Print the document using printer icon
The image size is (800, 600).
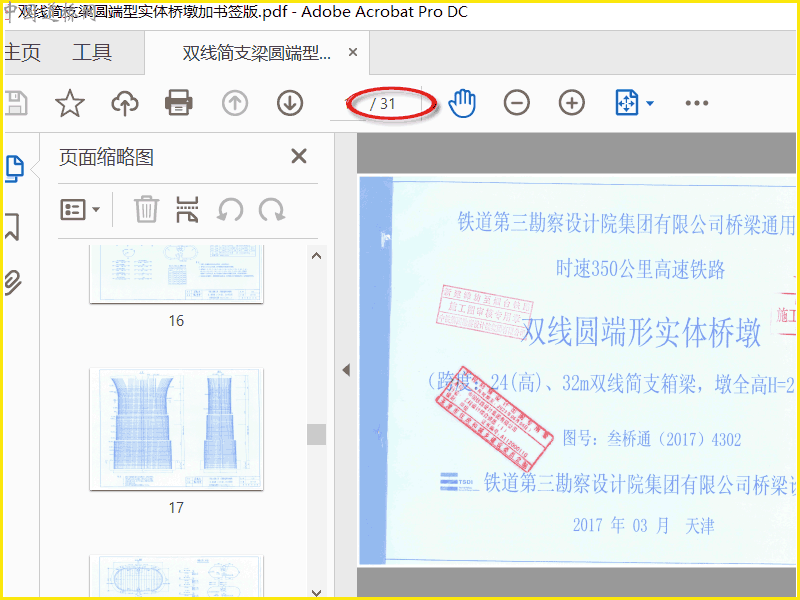(179, 103)
